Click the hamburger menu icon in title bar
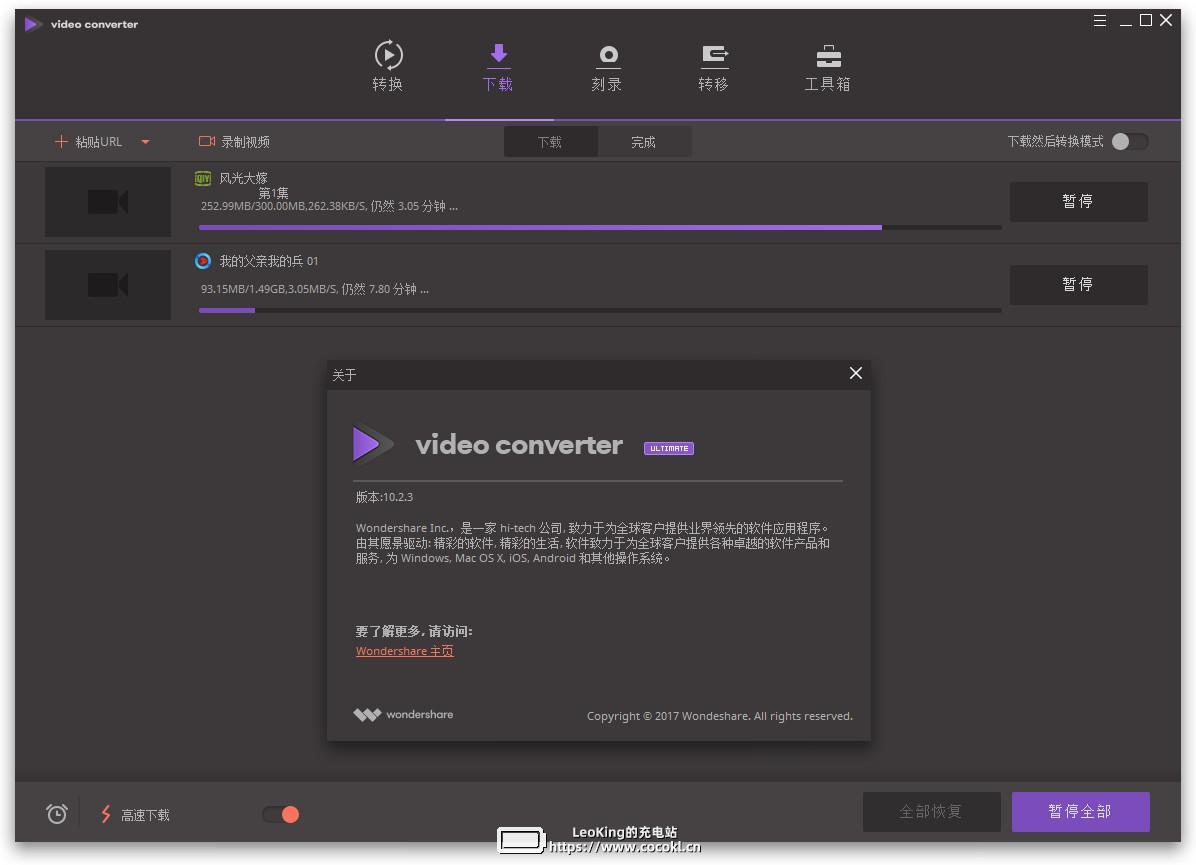Screen dimensions: 1196x865 (x=1099, y=21)
